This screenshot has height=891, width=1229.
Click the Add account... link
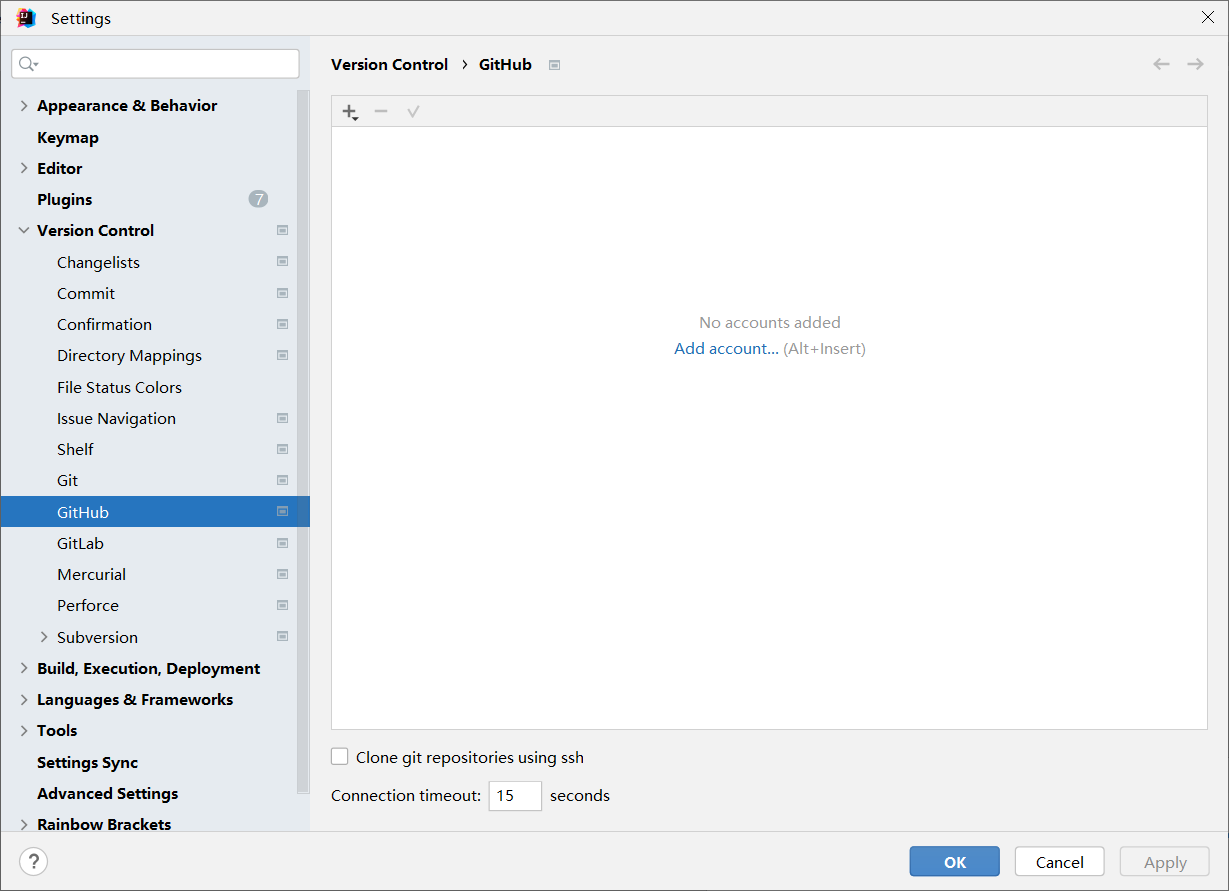tap(726, 349)
